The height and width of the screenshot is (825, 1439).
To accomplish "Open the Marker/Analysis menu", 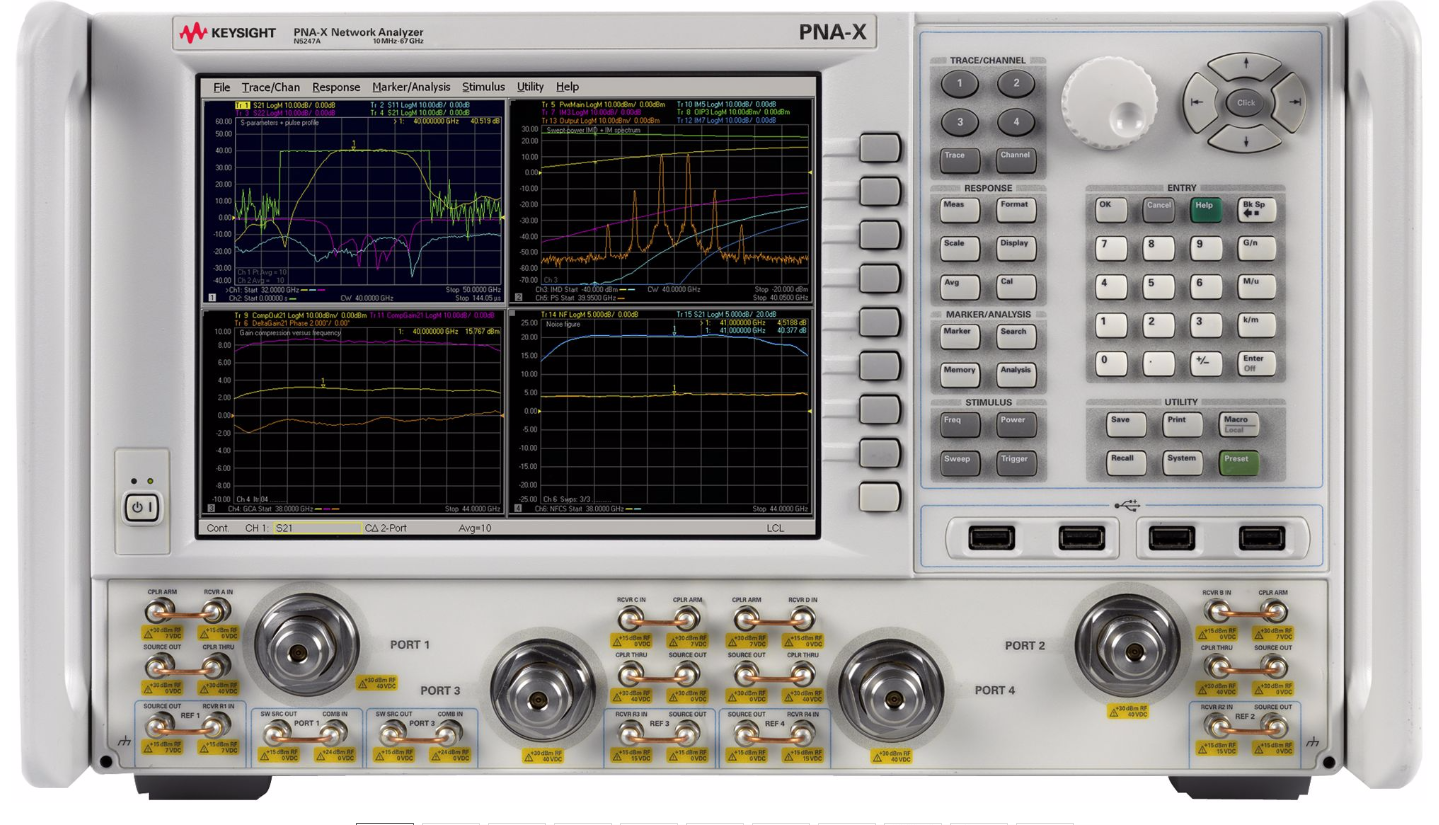I will point(411,87).
